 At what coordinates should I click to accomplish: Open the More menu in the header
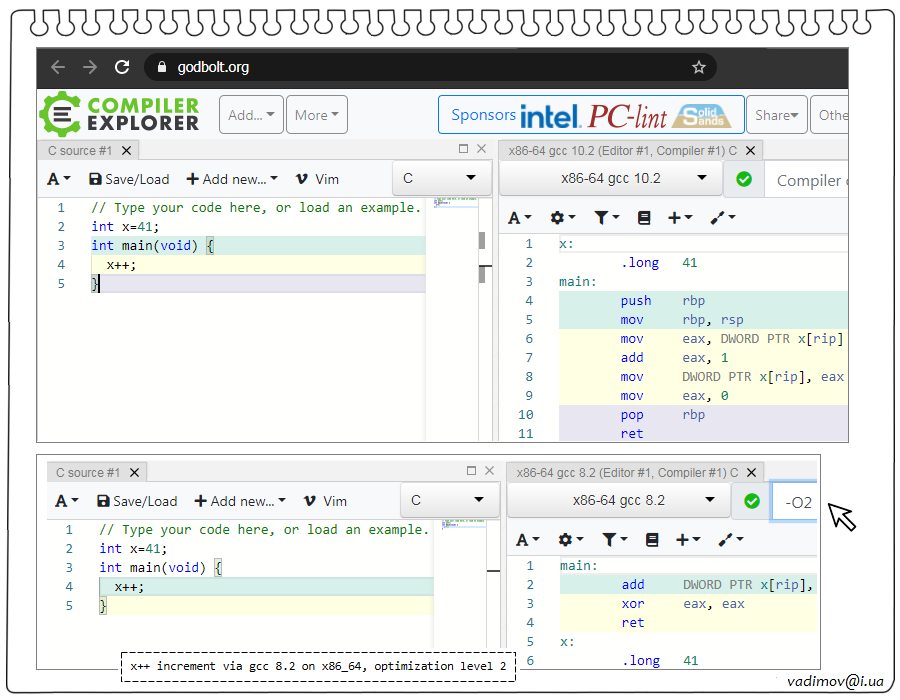(x=317, y=115)
